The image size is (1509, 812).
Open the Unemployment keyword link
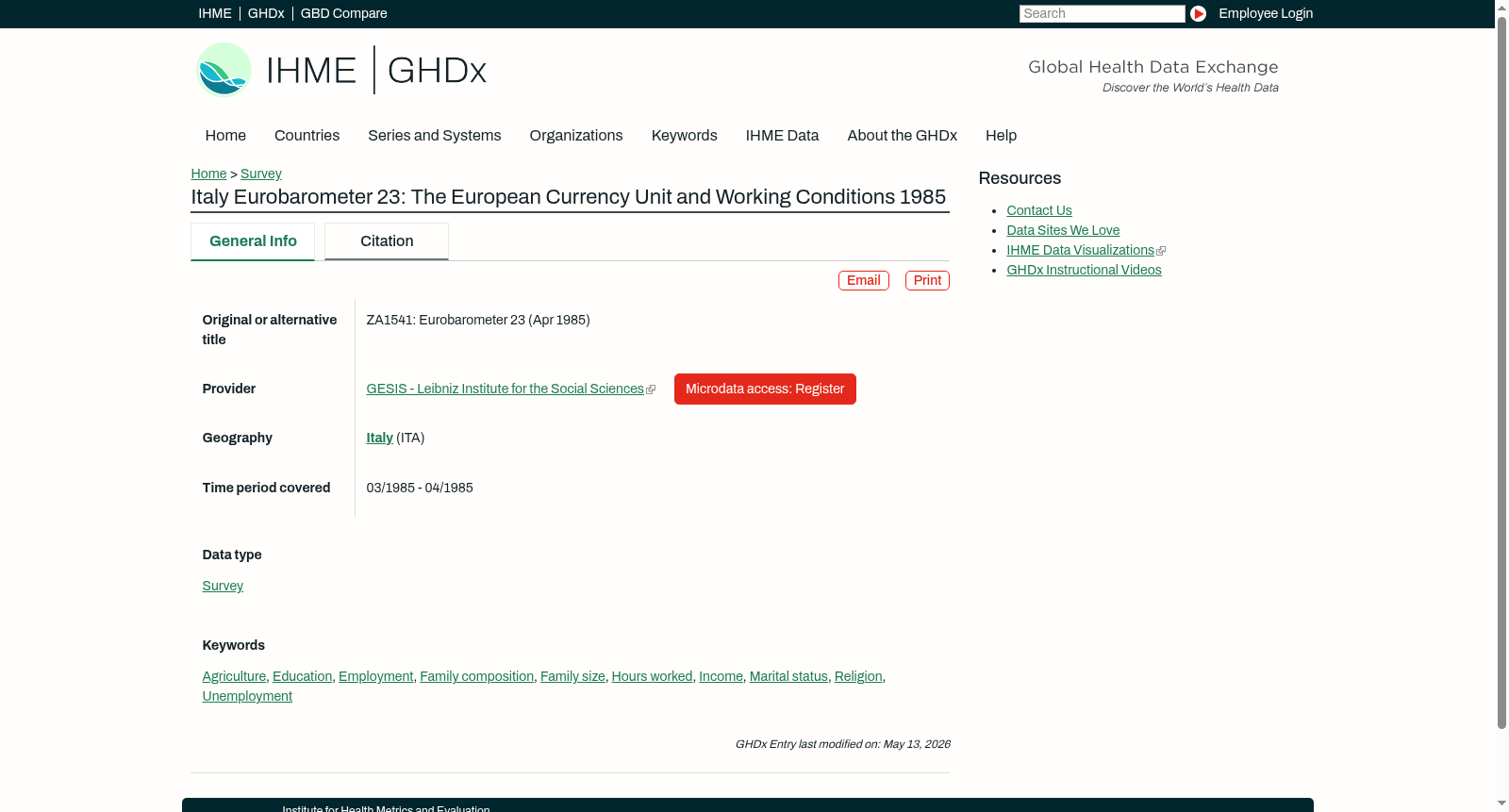tap(247, 696)
